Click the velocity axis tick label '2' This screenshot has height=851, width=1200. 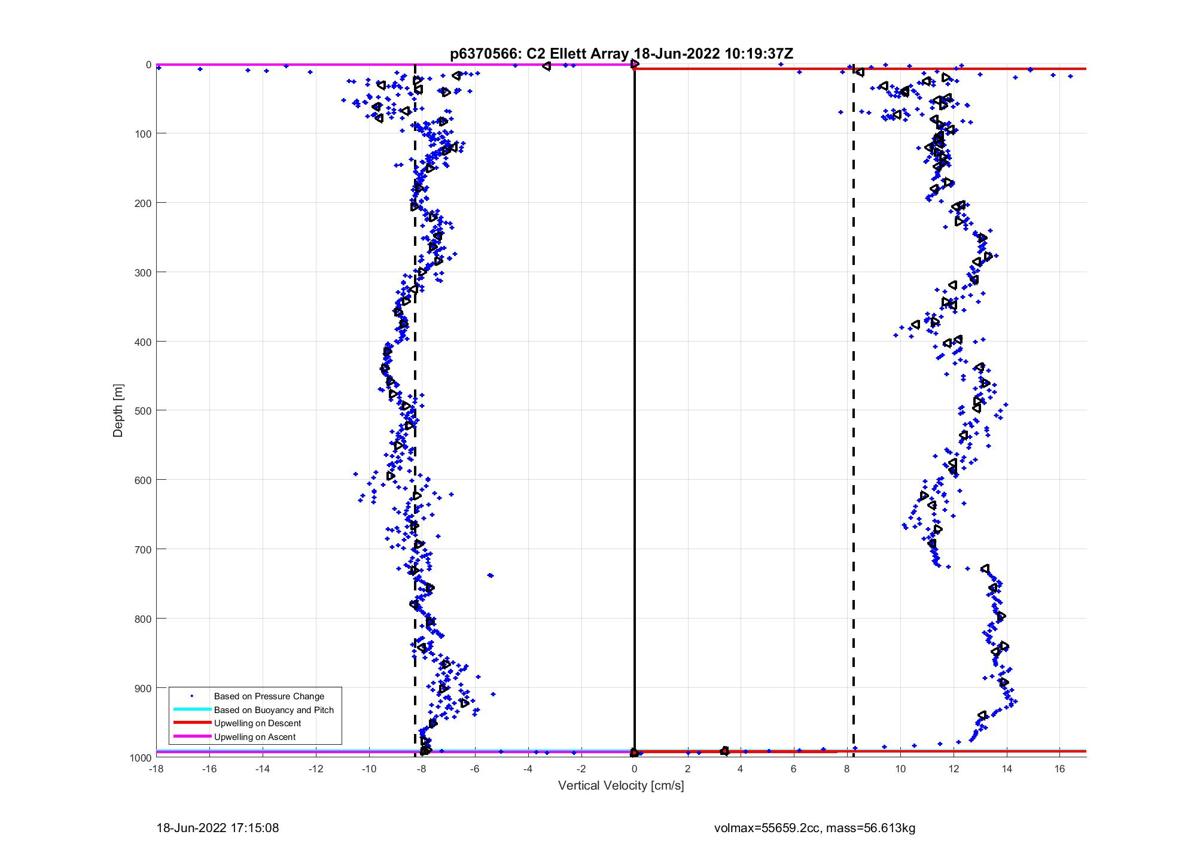(688, 769)
